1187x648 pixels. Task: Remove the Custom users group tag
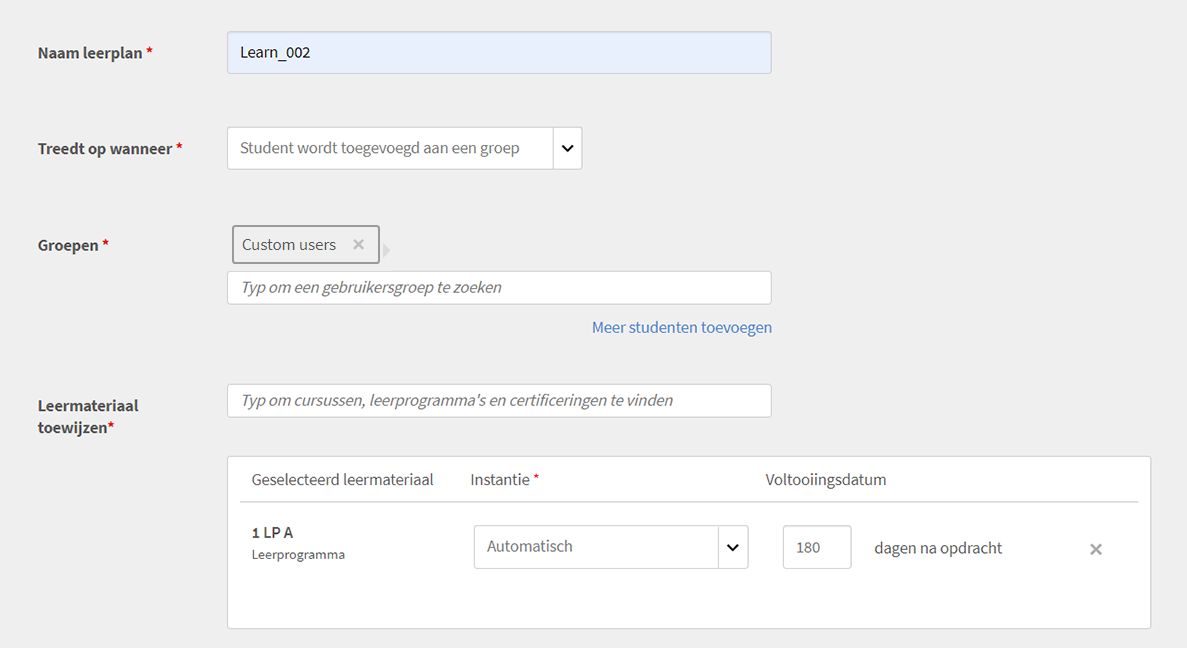[x=358, y=245]
